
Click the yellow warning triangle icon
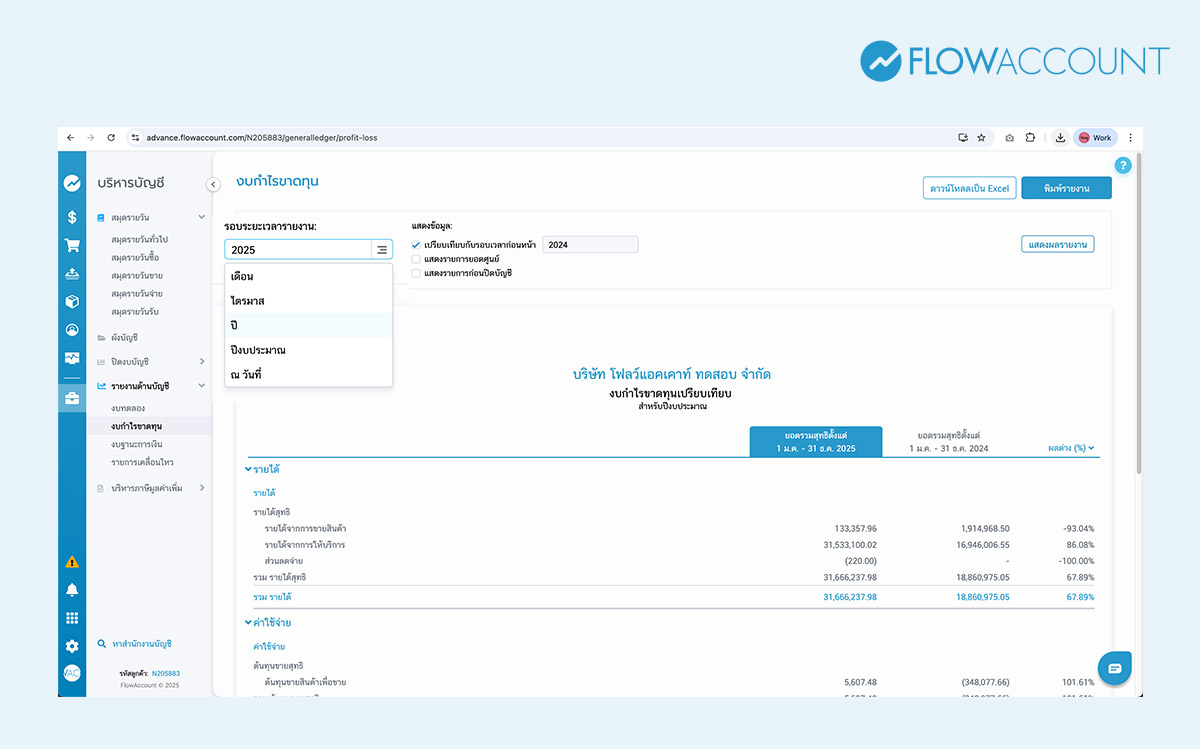(x=72, y=562)
